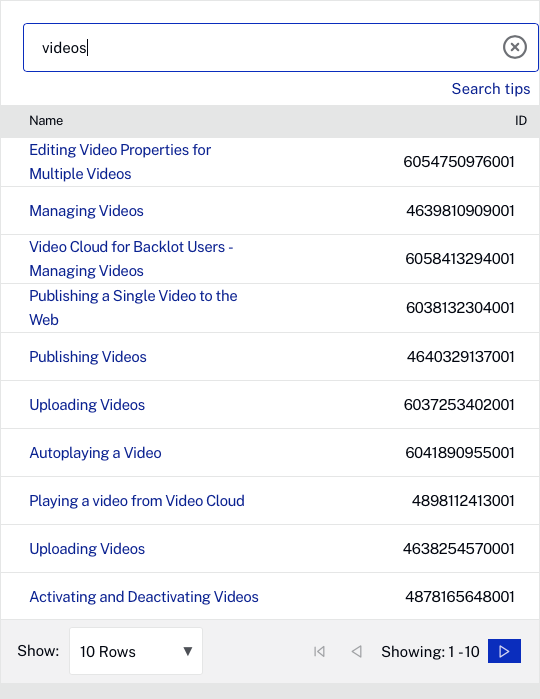Go to previous page arrow icon
The height and width of the screenshot is (699, 540).
click(356, 651)
